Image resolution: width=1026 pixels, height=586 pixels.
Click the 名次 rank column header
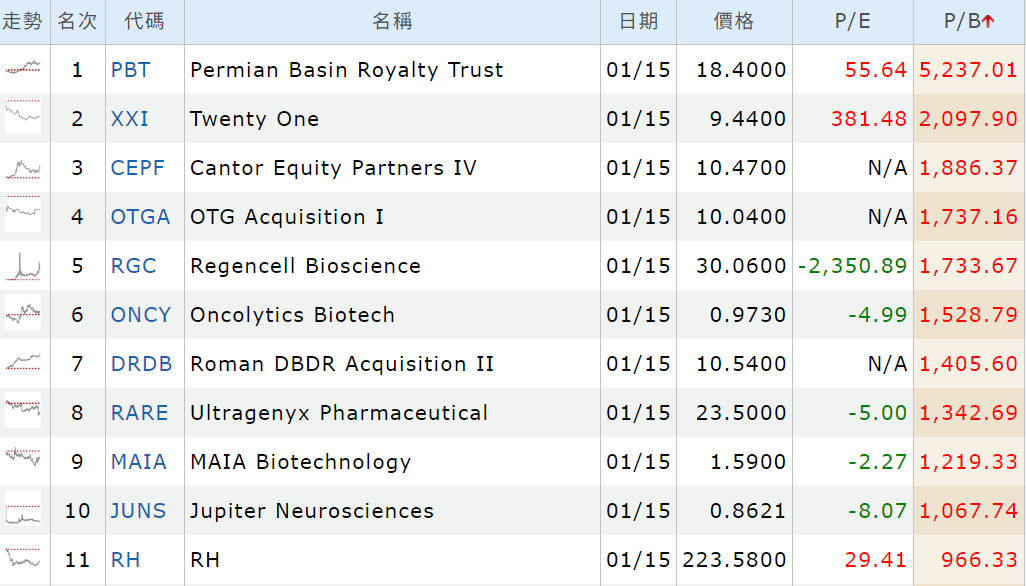[x=78, y=21]
